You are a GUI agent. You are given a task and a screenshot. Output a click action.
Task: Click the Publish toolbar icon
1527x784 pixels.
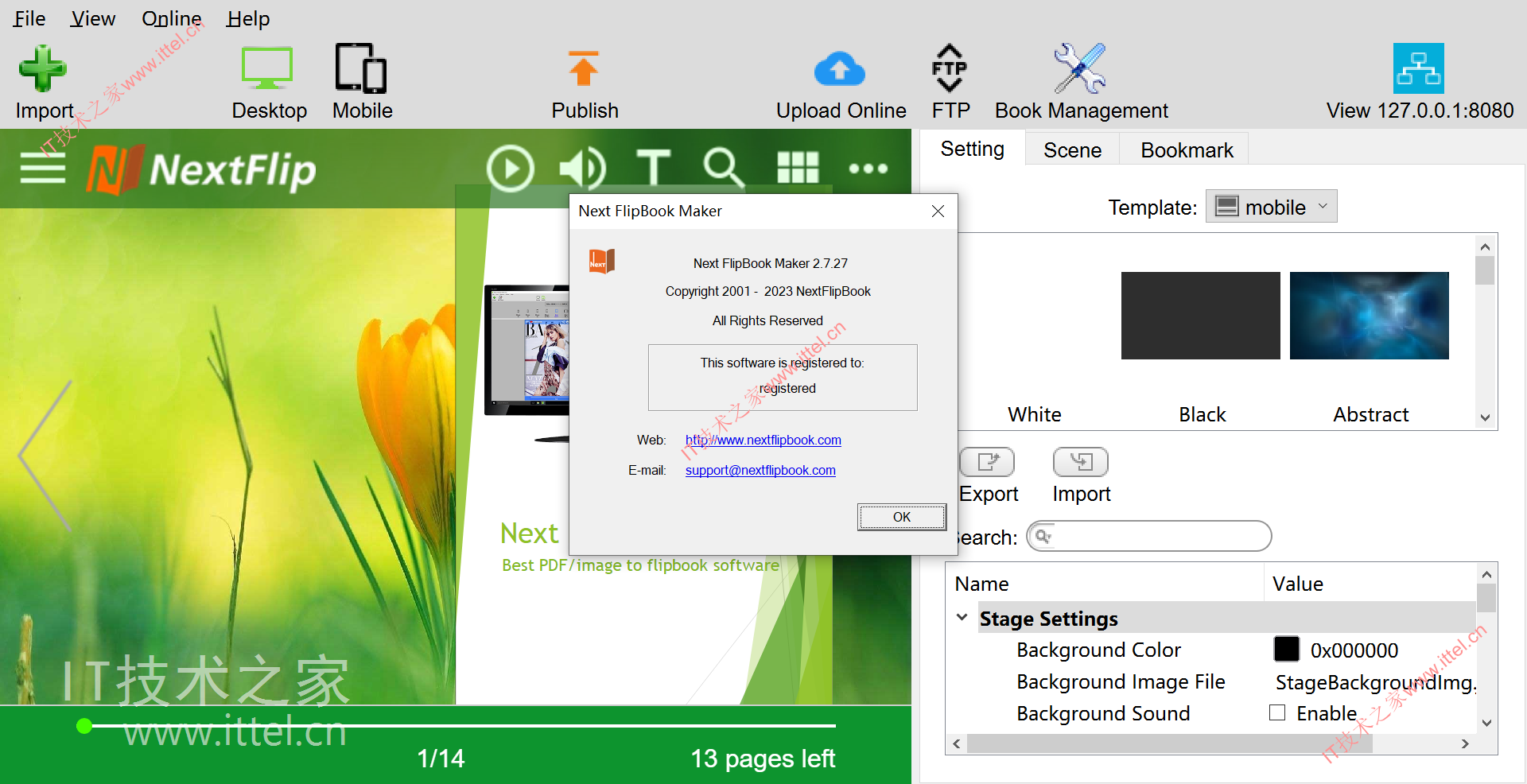[x=584, y=68]
